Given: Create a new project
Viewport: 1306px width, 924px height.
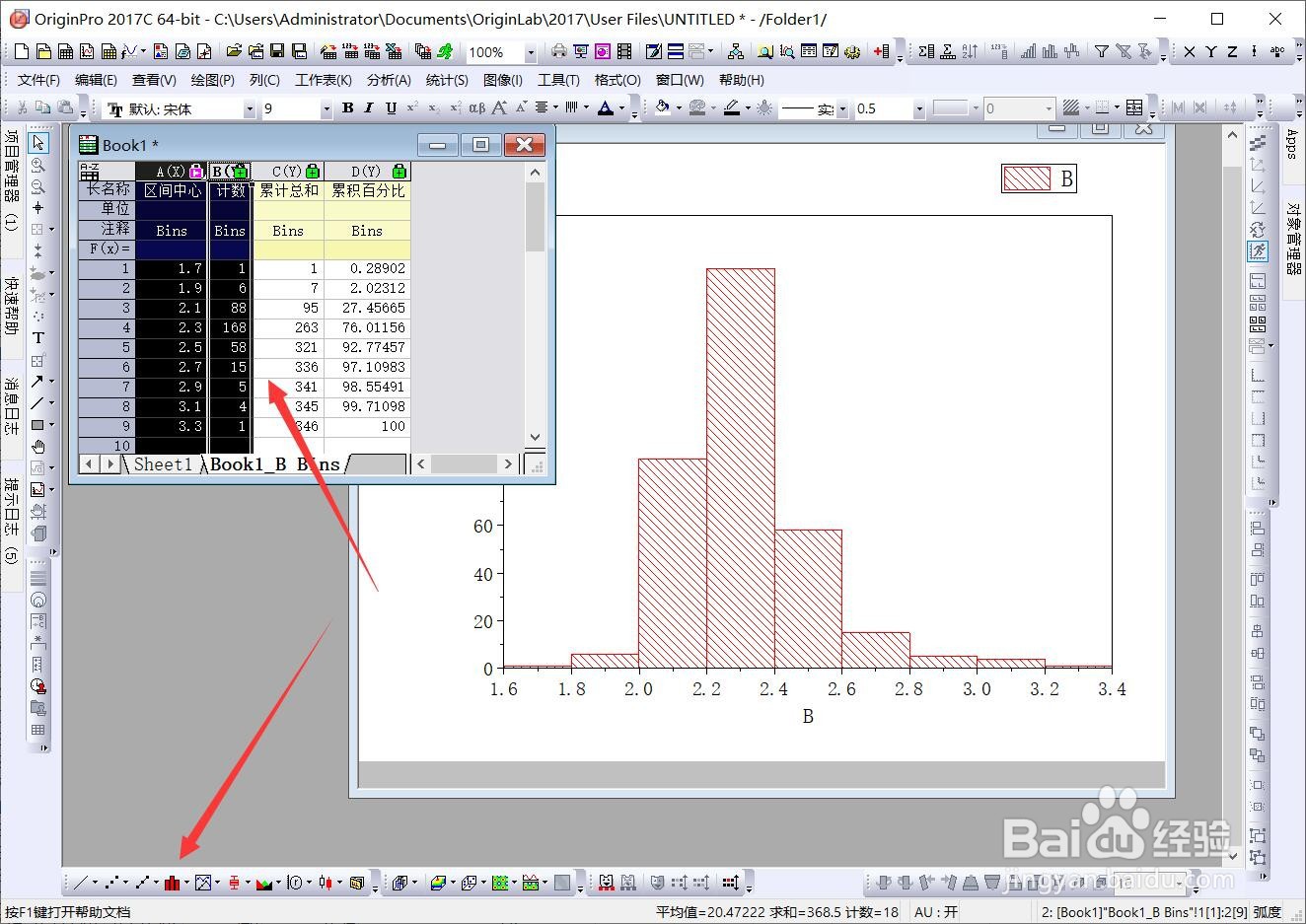Looking at the screenshot, I should pos(22,51).
